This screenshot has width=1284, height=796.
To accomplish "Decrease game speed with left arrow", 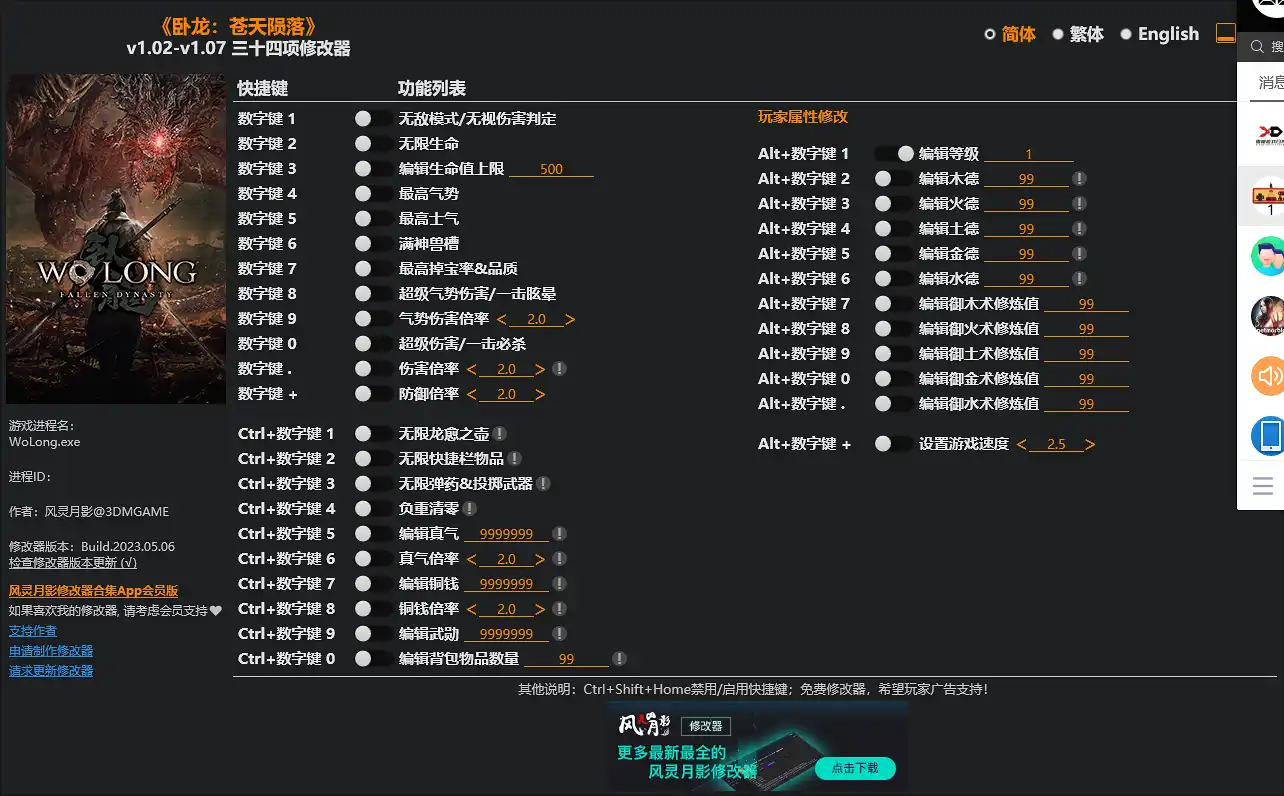I will tap(1021, 445).
